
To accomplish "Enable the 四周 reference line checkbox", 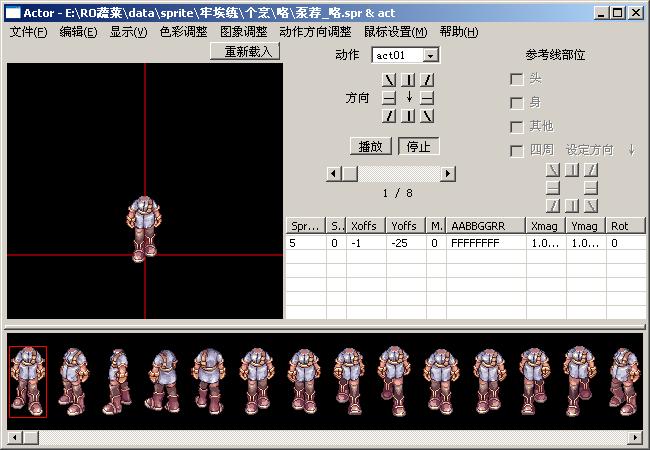I will [x=517, y=151].
